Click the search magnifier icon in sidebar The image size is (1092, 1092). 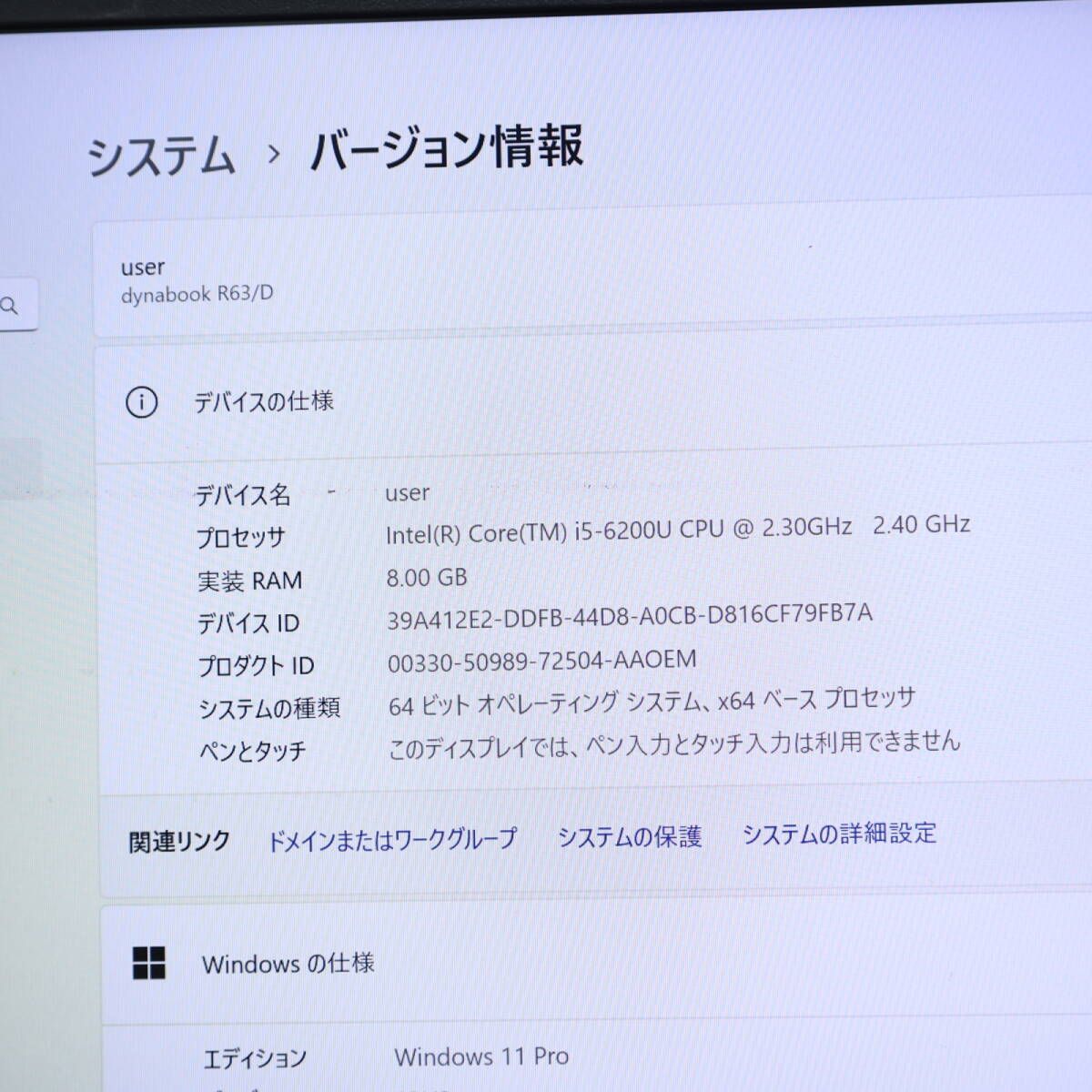10,306
